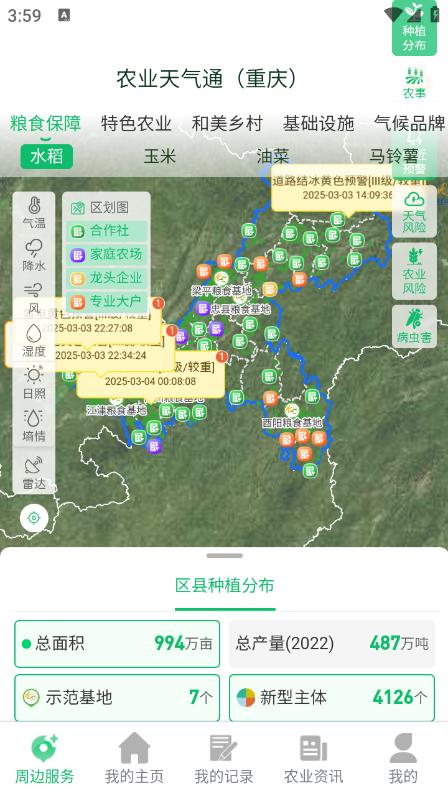Expand the bottom sheet drag handle
Image resolution: width=448 pixels, height=796 pixels.
(225, 556)
